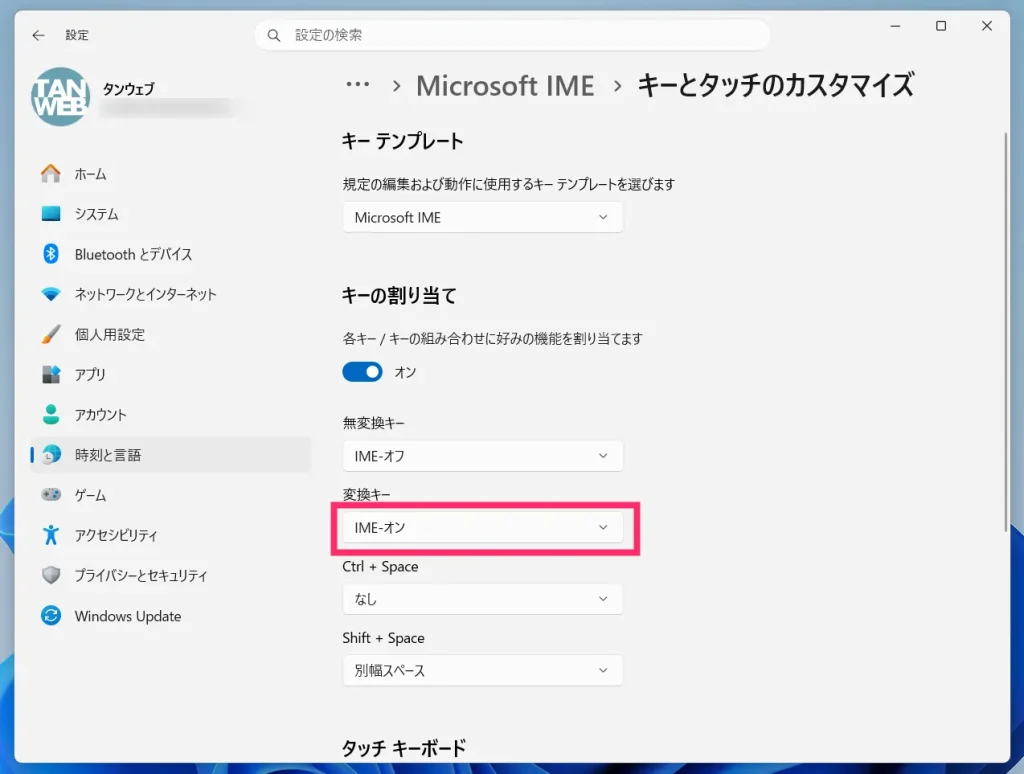The image size is (1024, 774).
Task: Click the Bluetooth icon in sidebar
Action: click(x=51, y=254)
